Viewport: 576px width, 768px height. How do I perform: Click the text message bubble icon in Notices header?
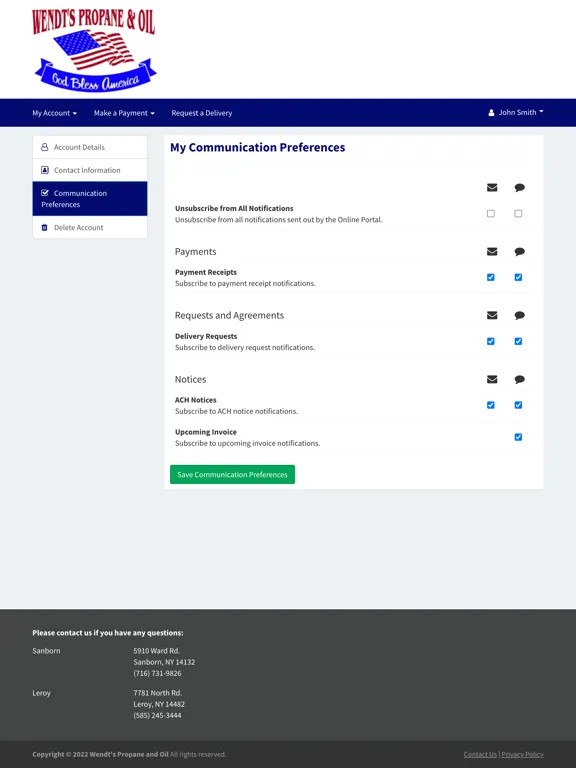coord(519,379)
